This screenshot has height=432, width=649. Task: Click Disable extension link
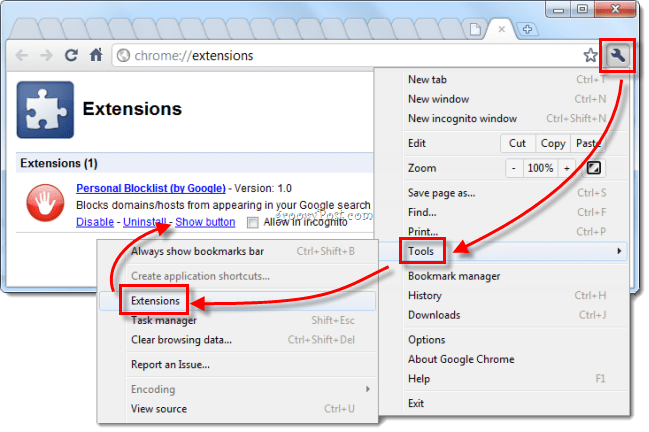(x=95, y=222)
